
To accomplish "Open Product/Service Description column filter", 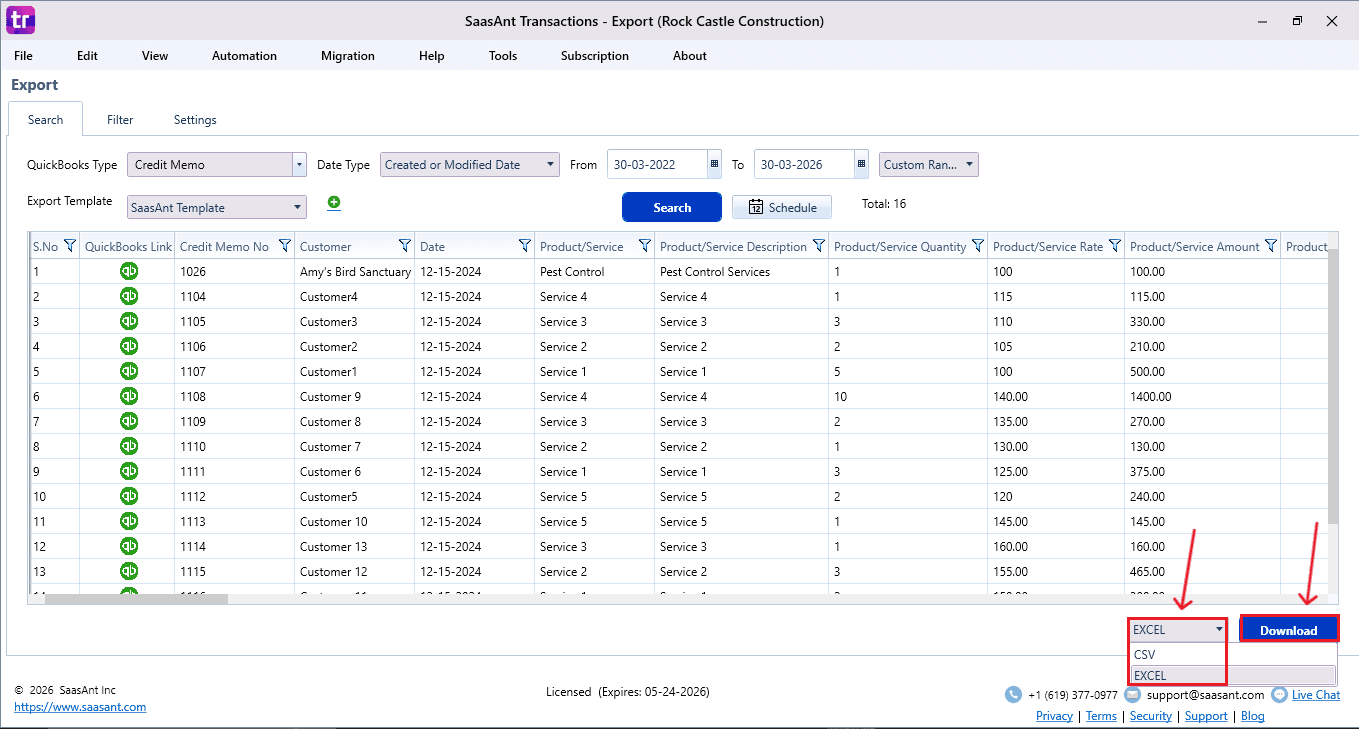I will point(819,246).
